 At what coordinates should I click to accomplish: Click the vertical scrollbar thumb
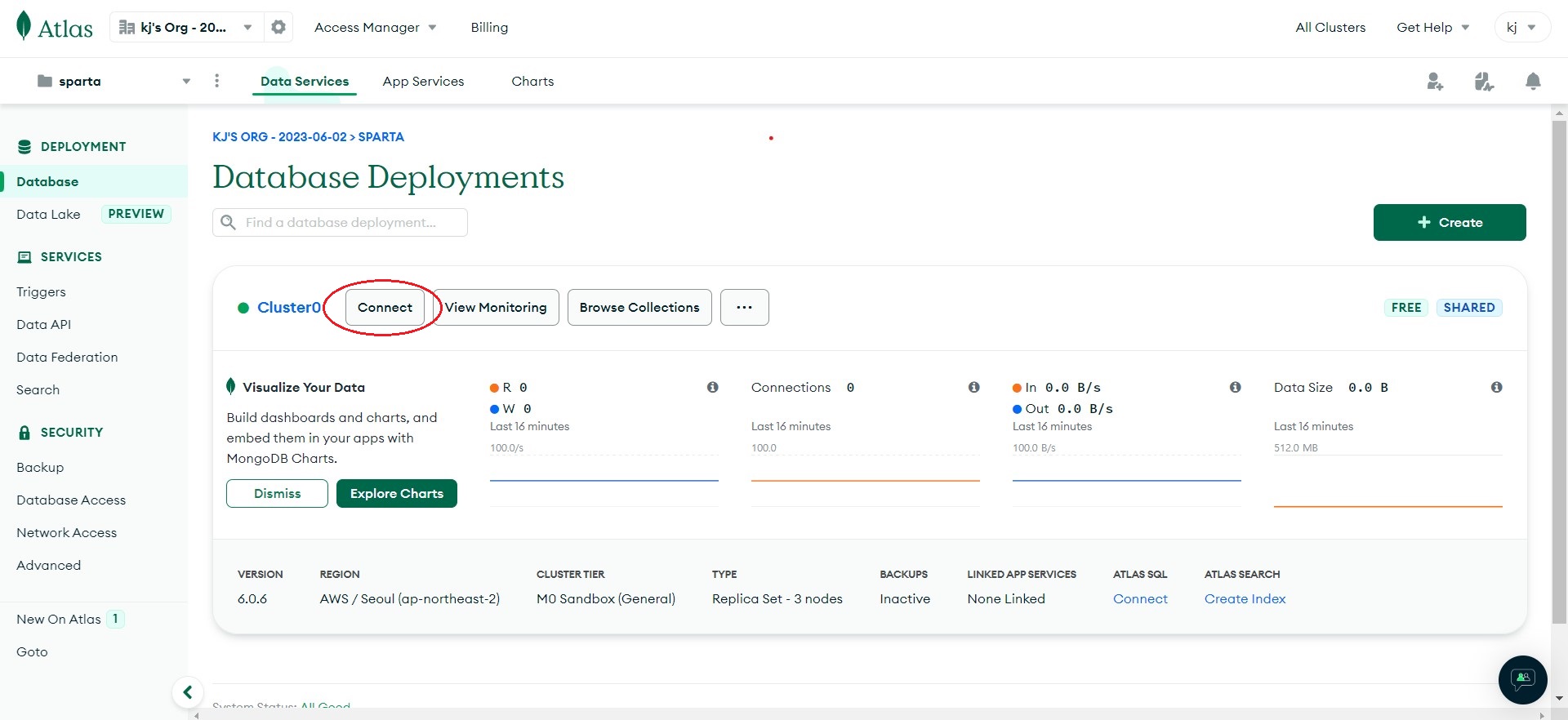tap(1559, 371)
